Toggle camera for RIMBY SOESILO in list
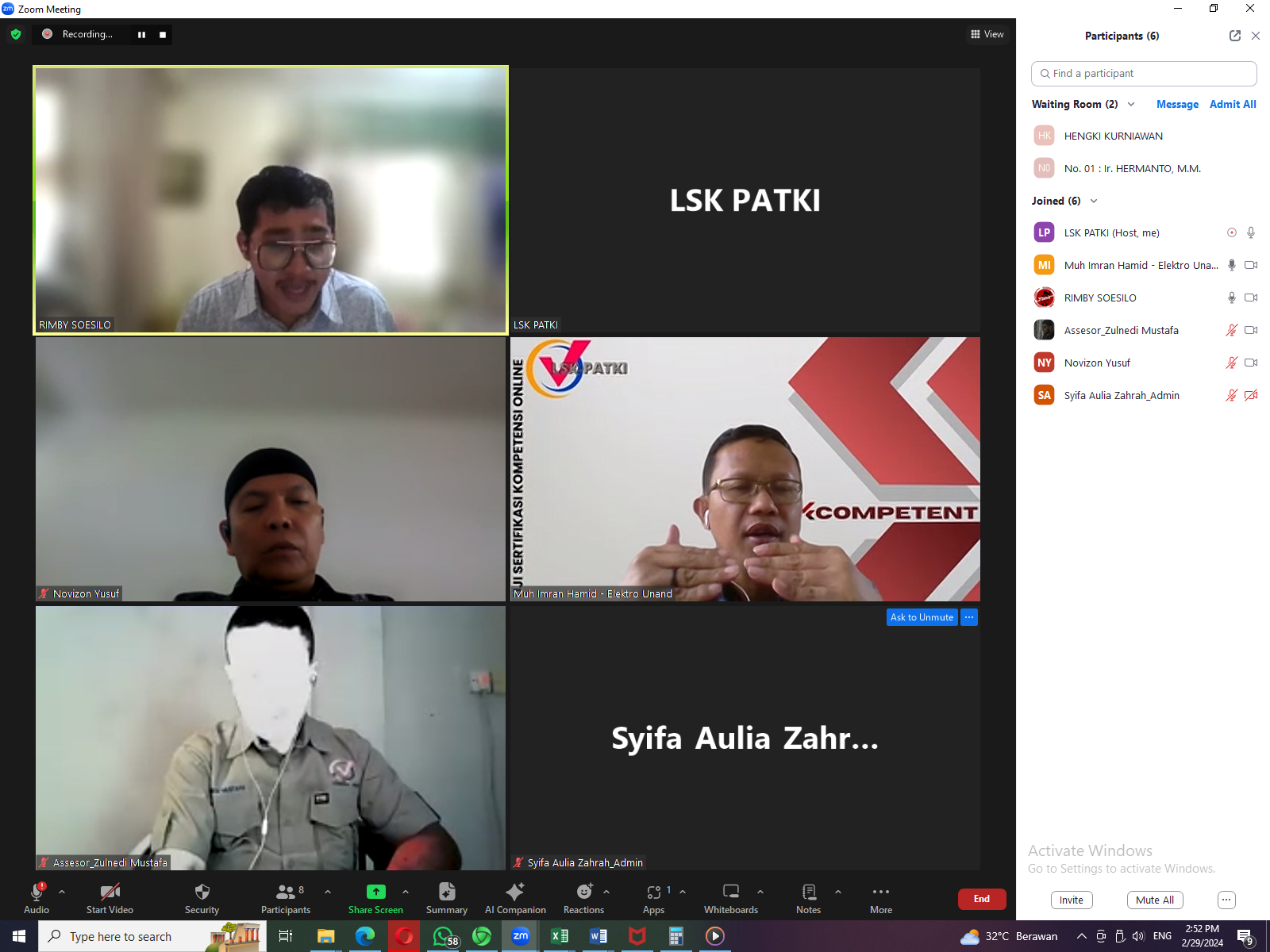Screen dimensions: 1270x952 tap(1251, 297)
